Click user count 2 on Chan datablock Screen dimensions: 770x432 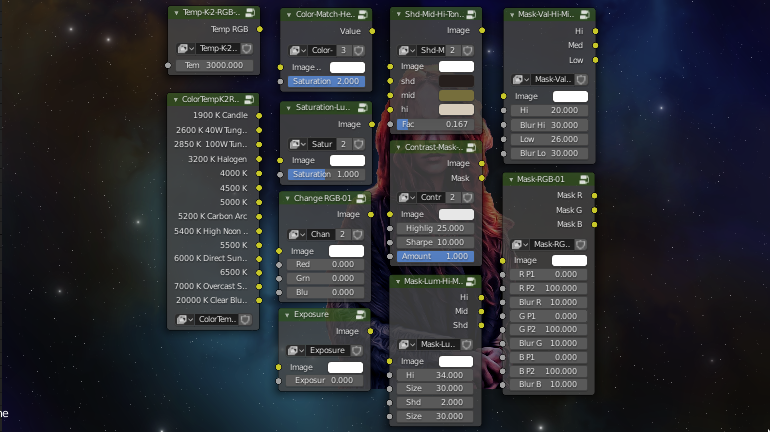coord(343,234)
